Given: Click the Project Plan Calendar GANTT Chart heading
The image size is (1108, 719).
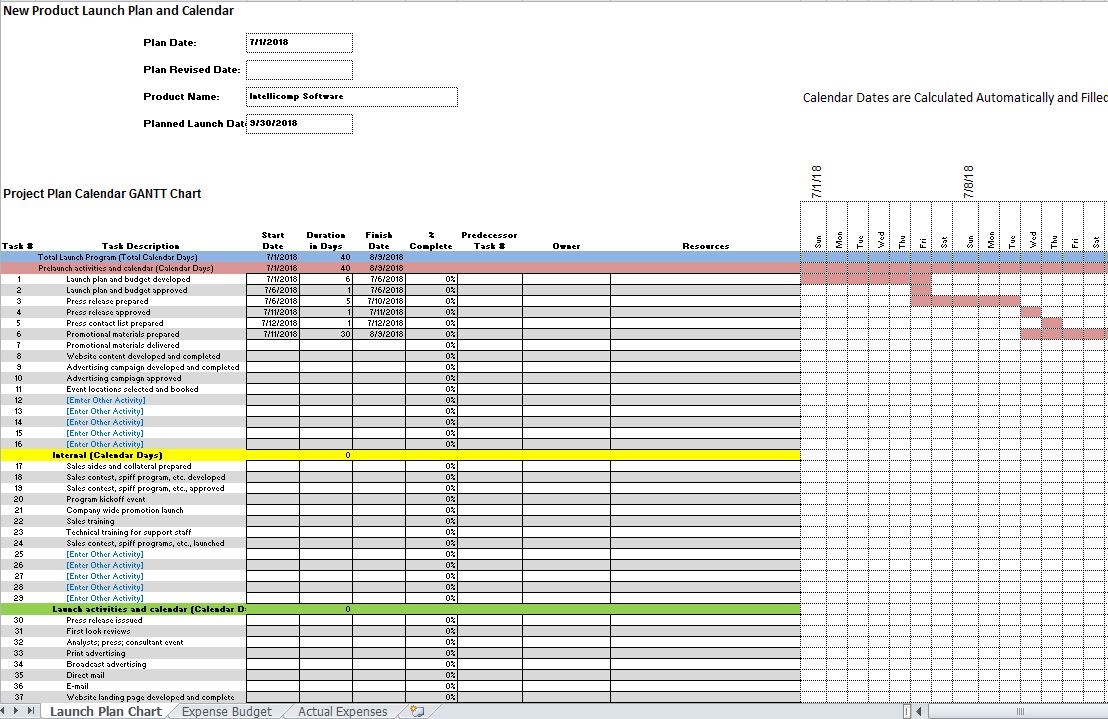Looking at the screenshot, I should pyautogui.click(x=102, y=194).
